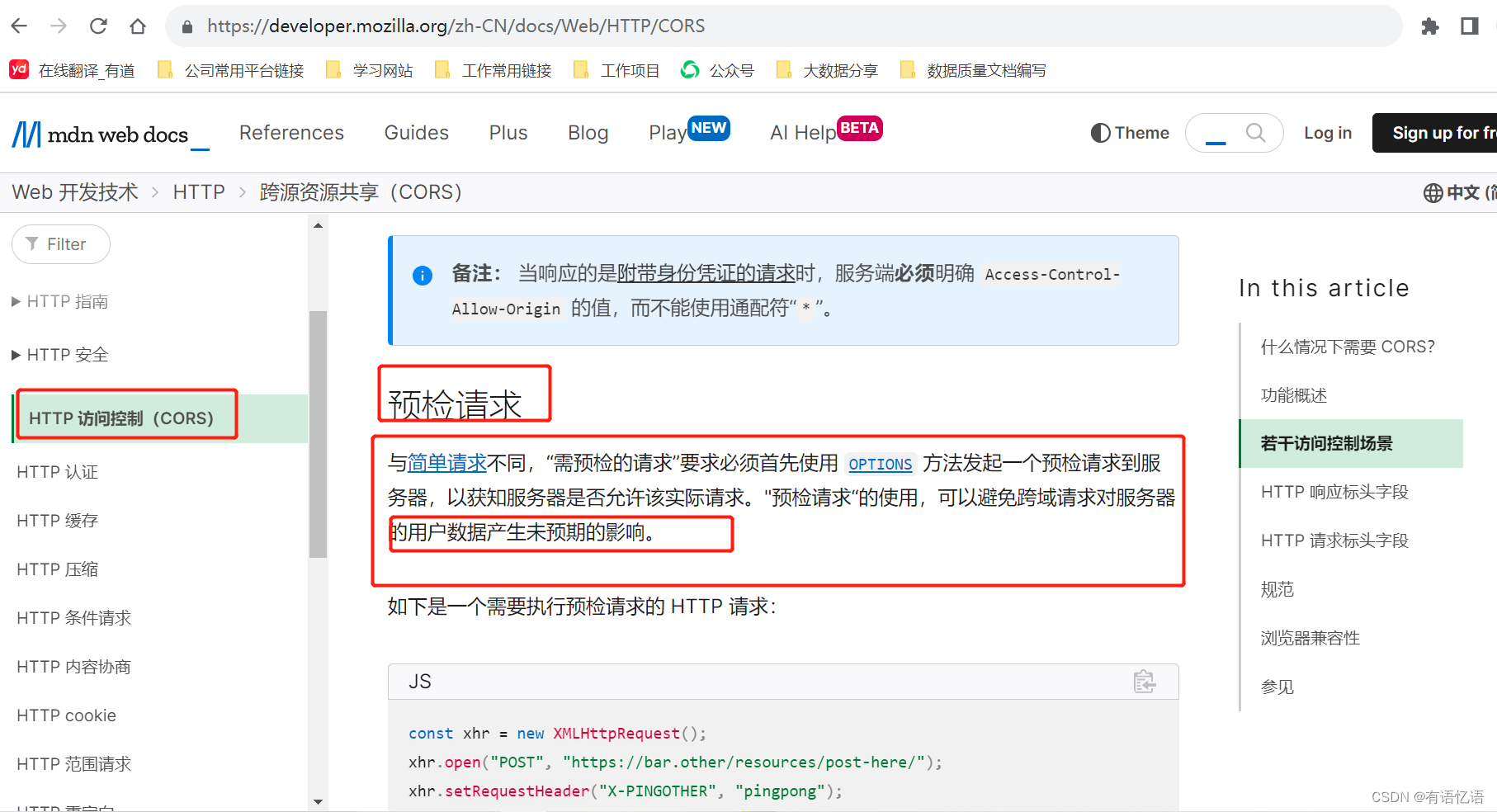Jump to 浏览器兼容性 section

pos(1310,638)
